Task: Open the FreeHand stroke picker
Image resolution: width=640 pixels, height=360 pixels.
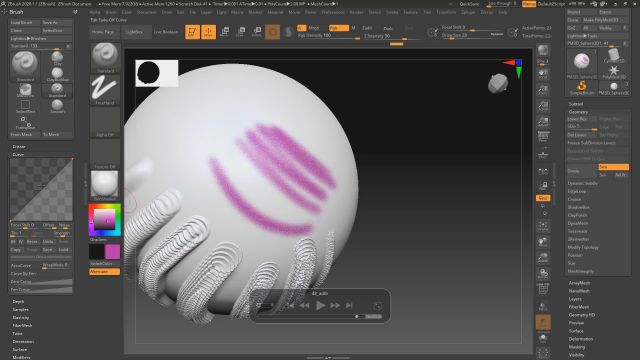Action: coord(105,90)
